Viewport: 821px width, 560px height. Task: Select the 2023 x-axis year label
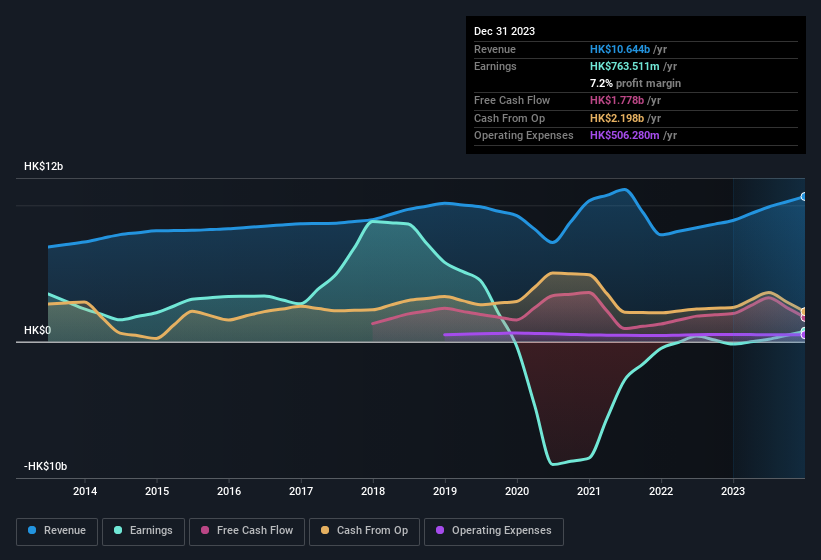point(733,491)
